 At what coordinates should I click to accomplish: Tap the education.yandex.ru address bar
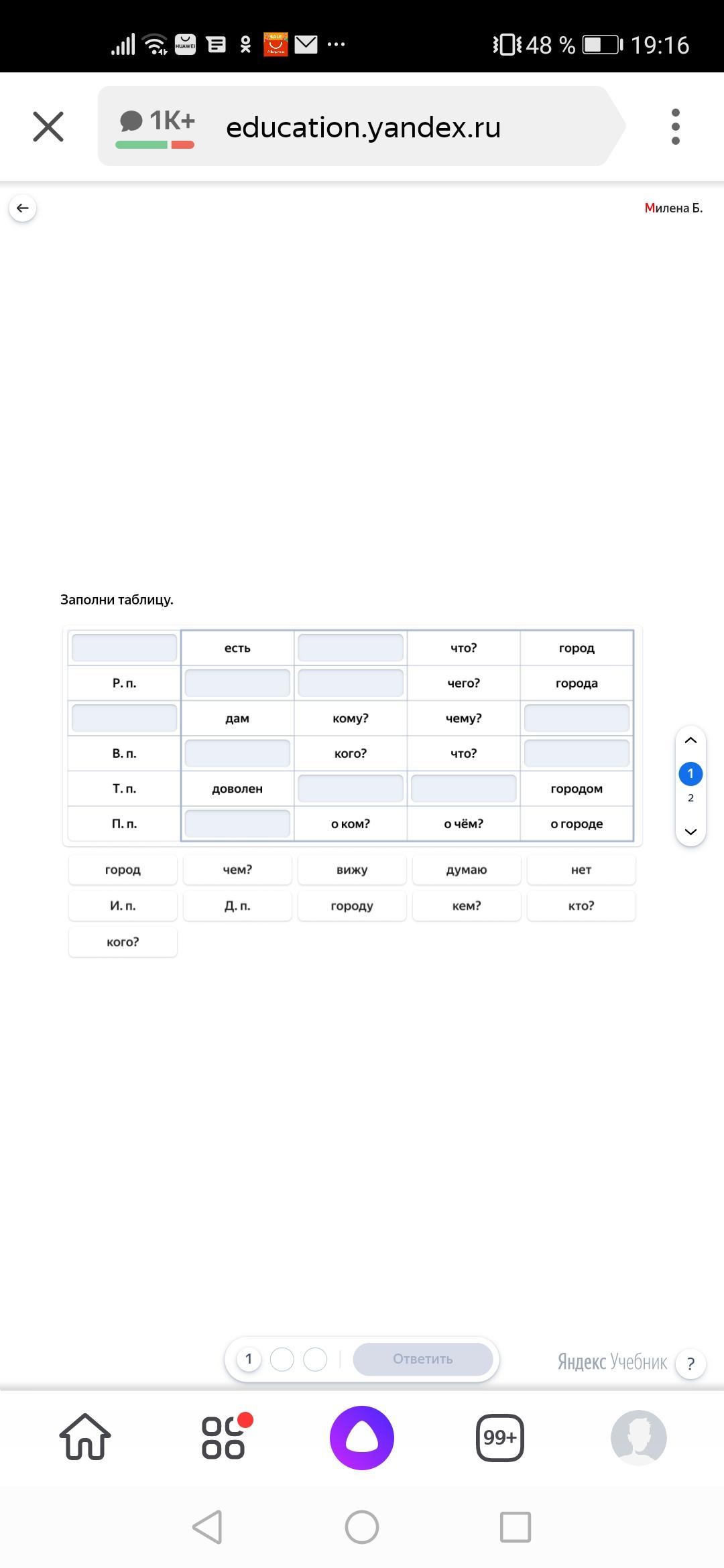click(363, 127)
